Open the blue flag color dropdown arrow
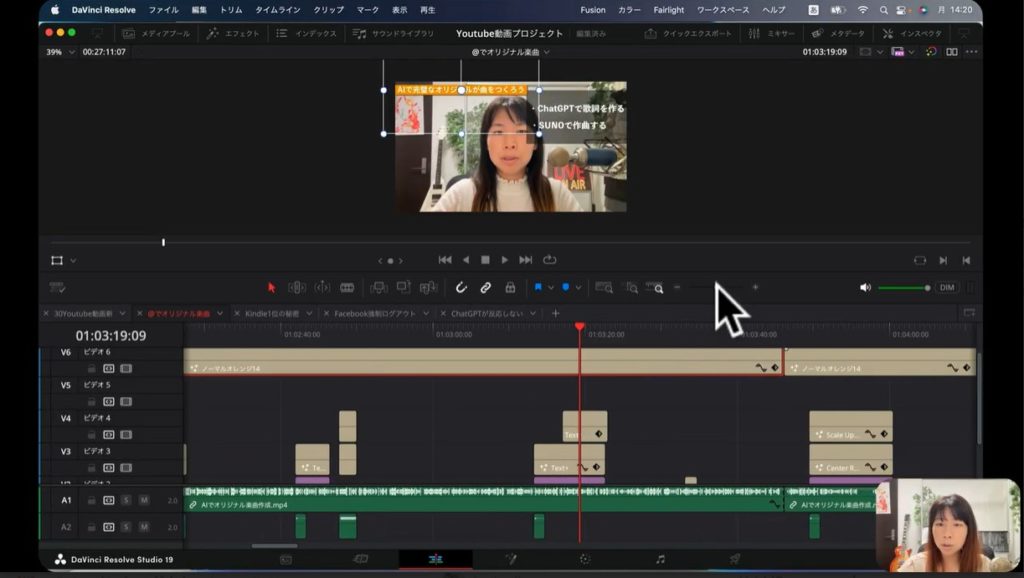The height and width of the screenshot is (578, 1024). (x=550, y=287)
